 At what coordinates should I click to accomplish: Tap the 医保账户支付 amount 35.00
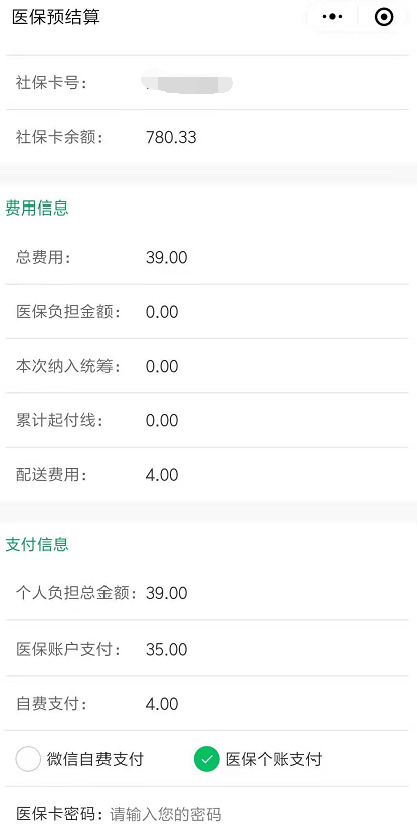pos(166,649)
